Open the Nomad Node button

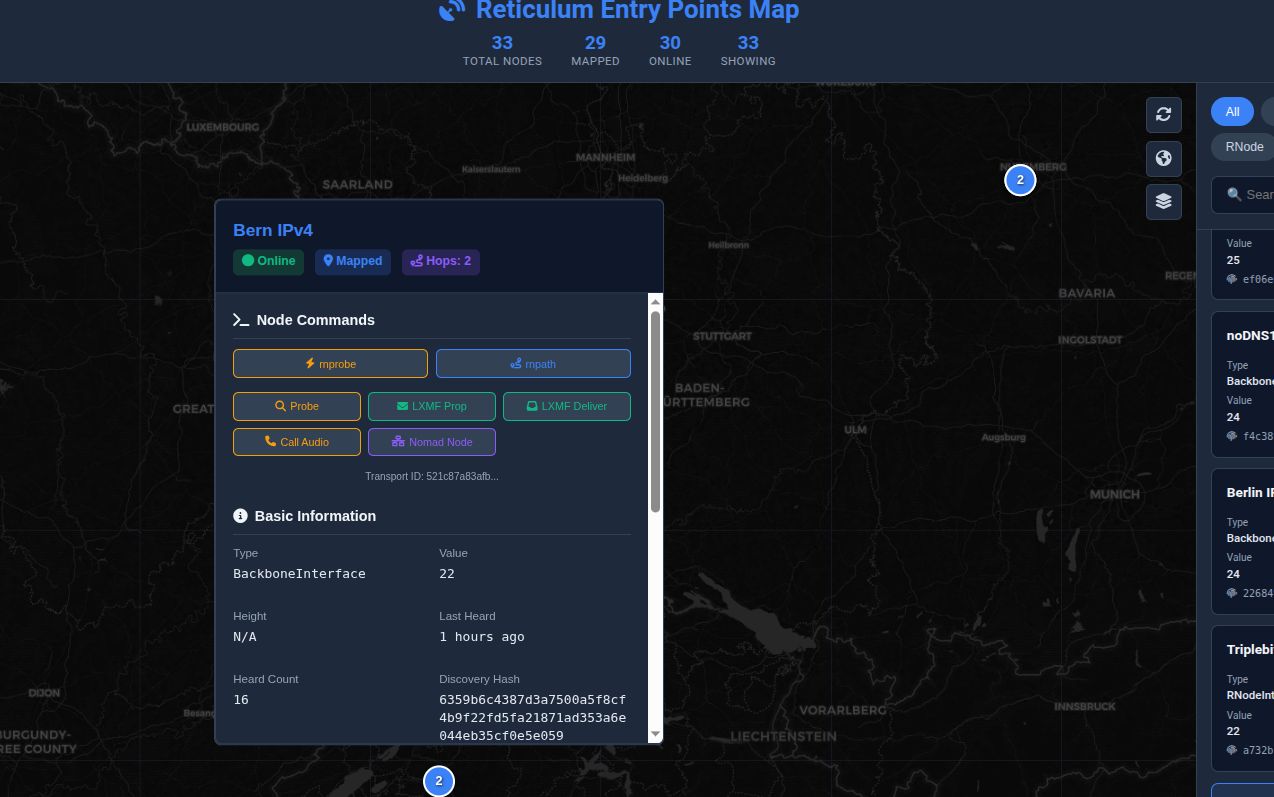[x=432, y=441]
